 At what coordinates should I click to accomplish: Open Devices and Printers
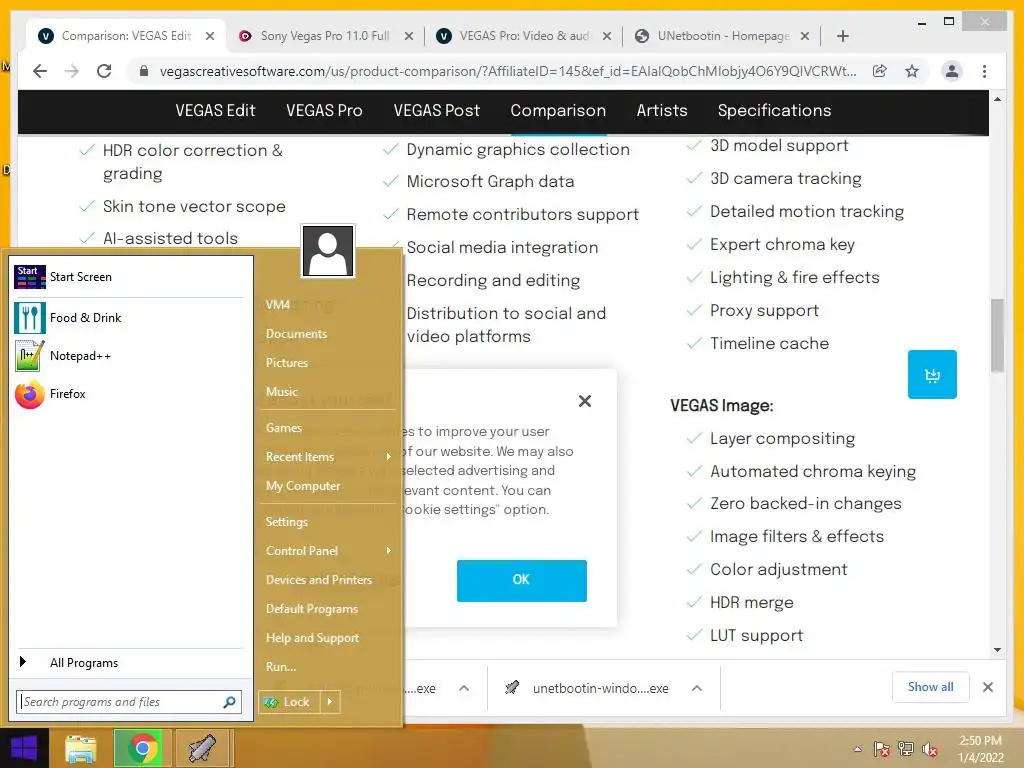coord(318,580)
